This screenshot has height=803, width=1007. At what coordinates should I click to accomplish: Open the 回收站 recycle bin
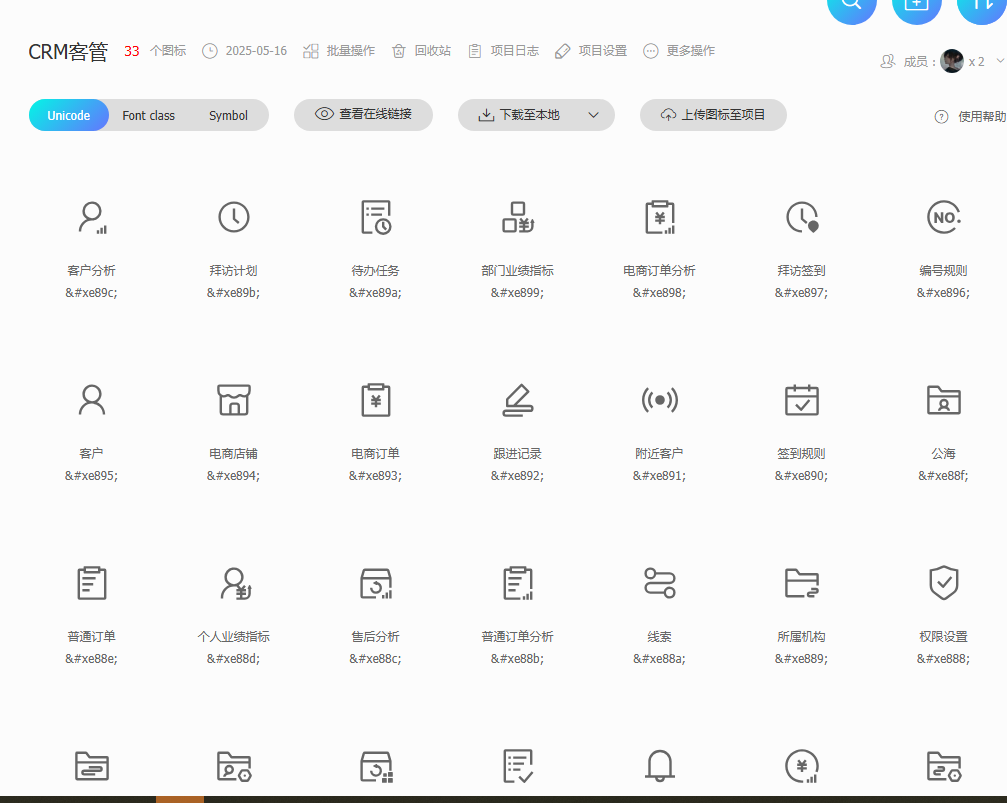coord(421,51)
